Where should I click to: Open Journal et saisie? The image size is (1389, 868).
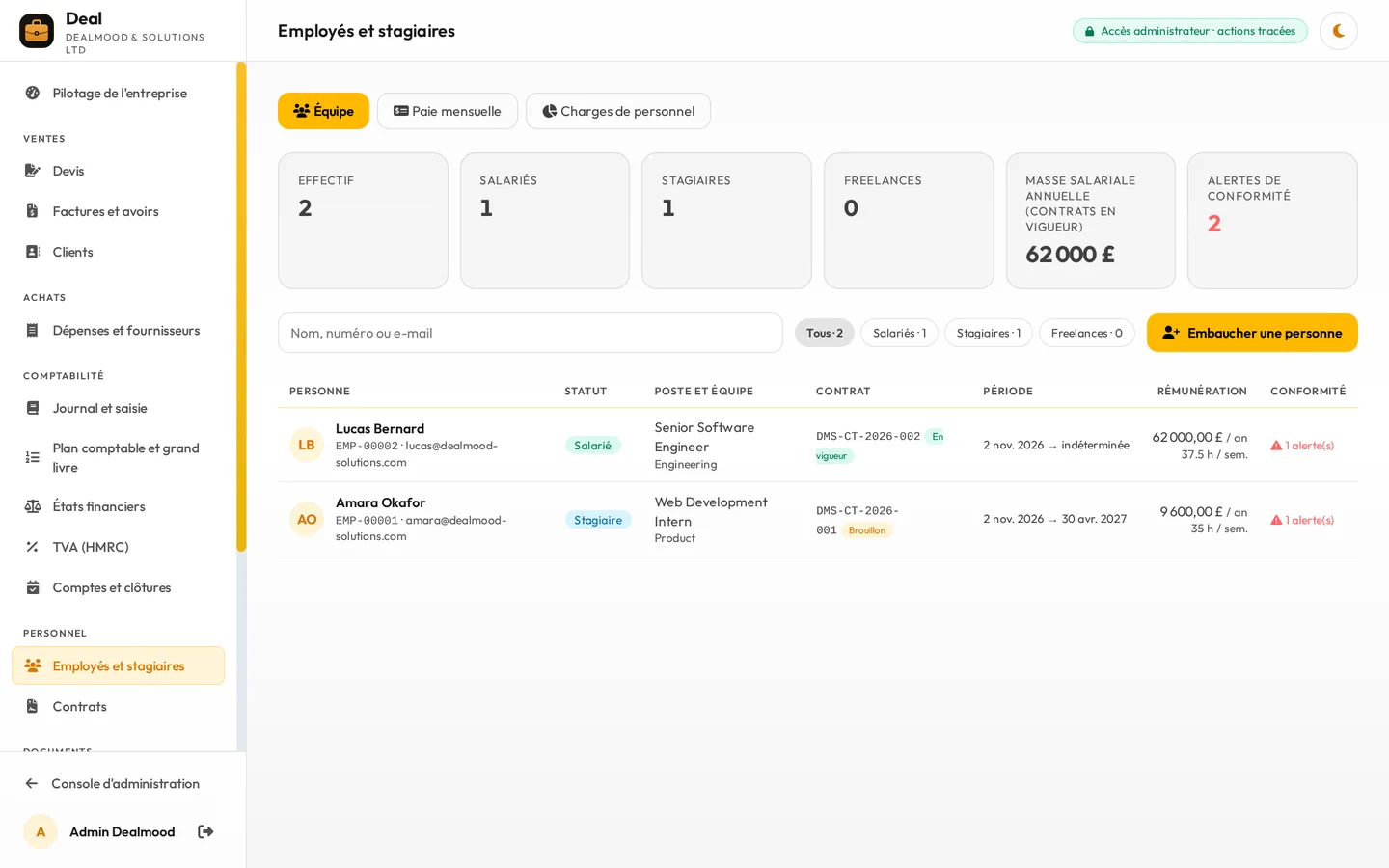coord(118,408)
